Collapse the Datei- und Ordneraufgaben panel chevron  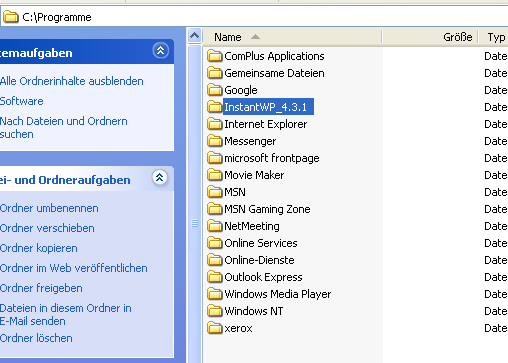coord(160,178)
